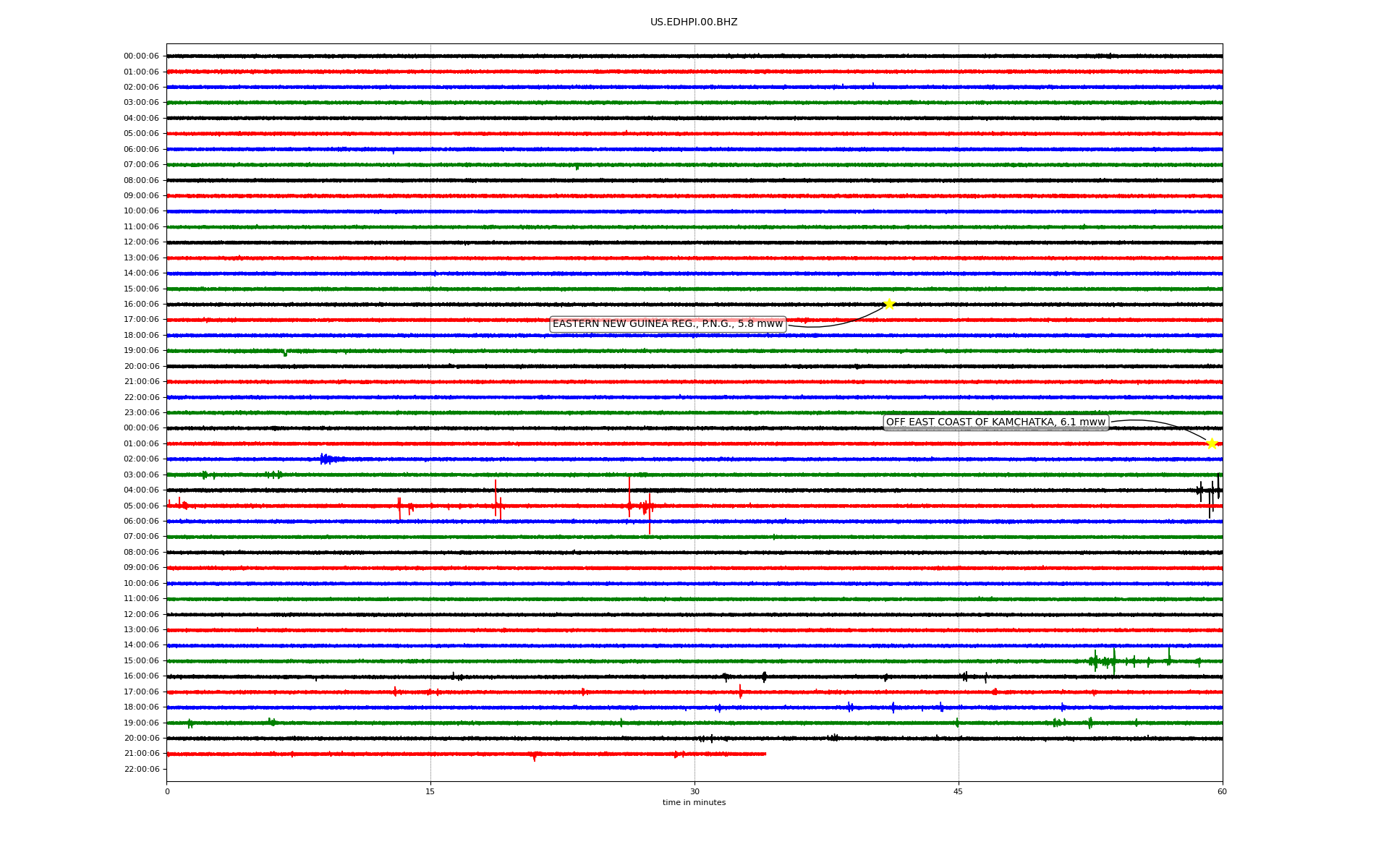Select the OFF EAST COAST OF KAMCHATKA annotation
This screenshot has height=868, width=1389.
(x=995, y=422)
